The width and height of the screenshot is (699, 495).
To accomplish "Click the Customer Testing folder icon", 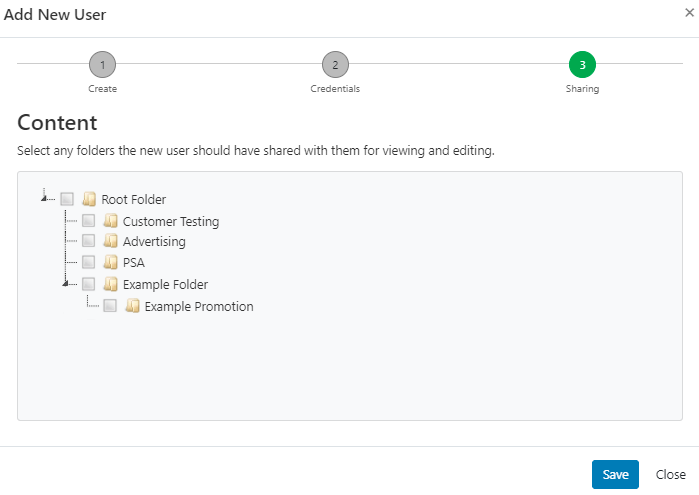I will click(110, 221).
